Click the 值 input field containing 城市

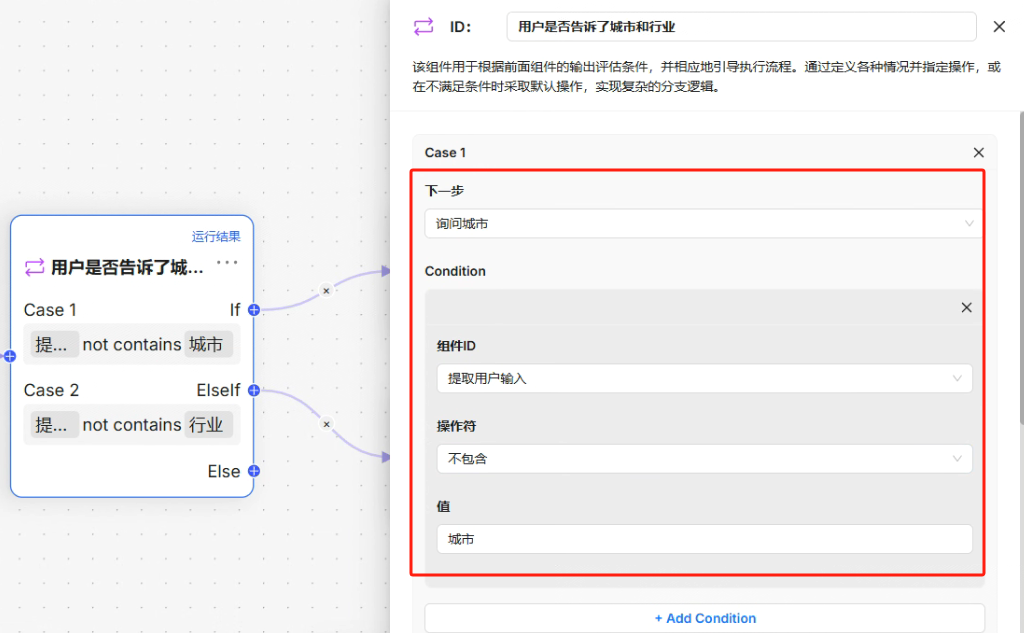pos(703,539)
